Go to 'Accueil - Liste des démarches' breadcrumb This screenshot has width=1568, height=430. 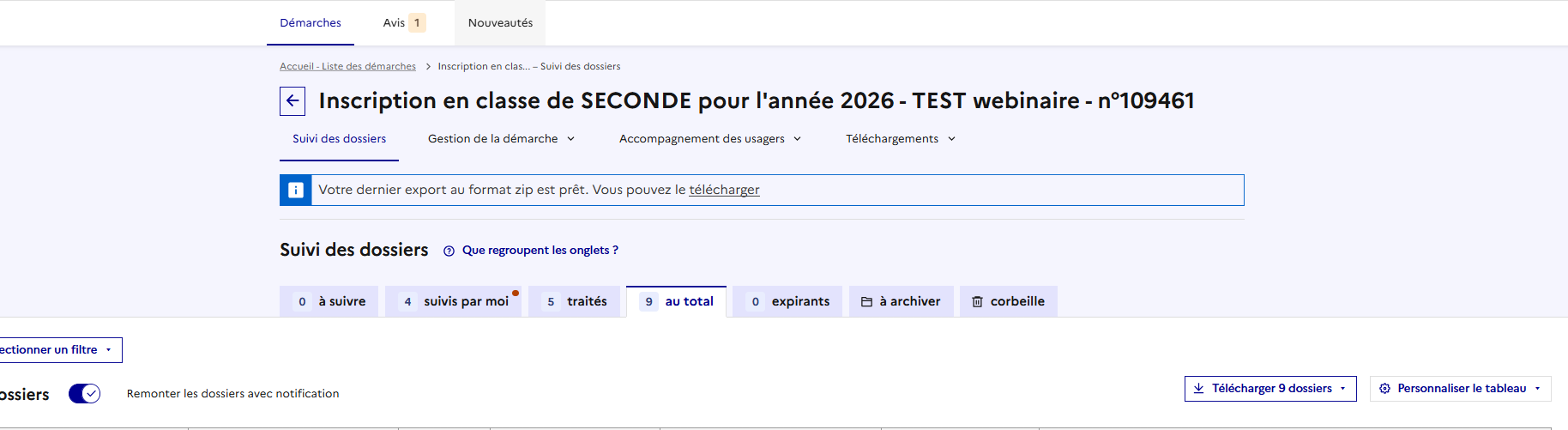tap(347, 67)
